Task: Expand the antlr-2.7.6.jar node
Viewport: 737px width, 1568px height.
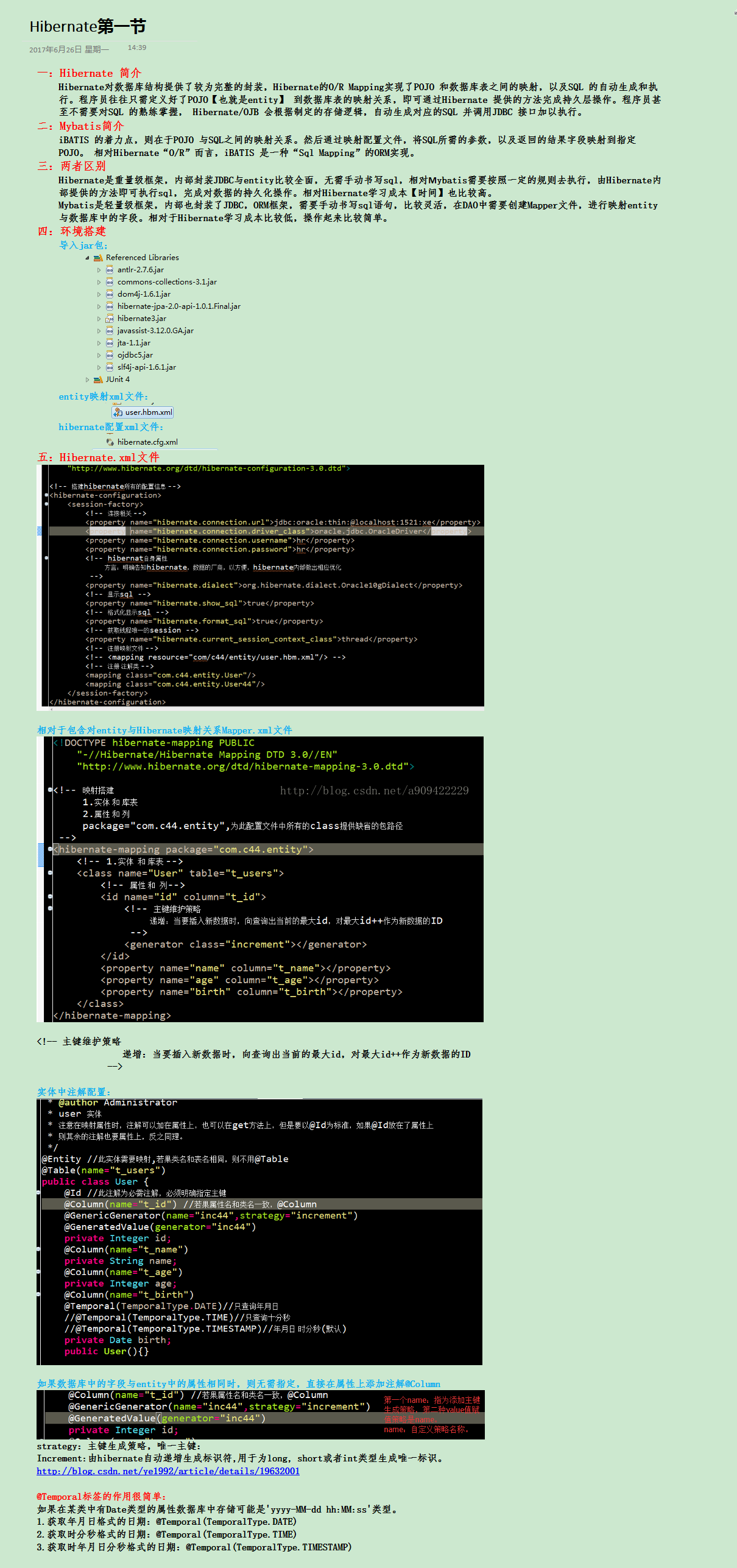Action: click(99, 270)
